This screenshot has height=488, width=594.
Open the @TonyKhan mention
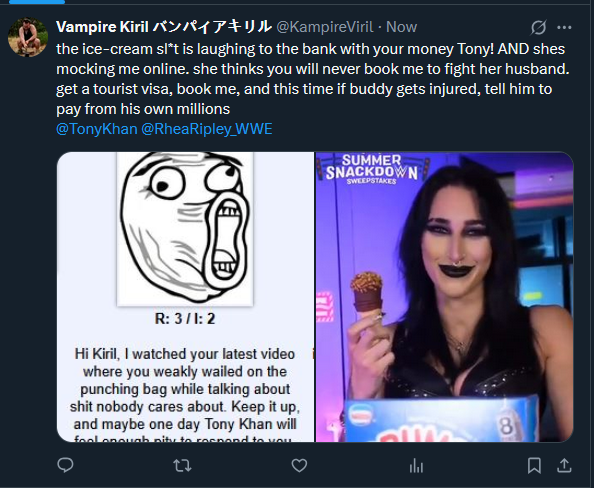tap(97, 129)
